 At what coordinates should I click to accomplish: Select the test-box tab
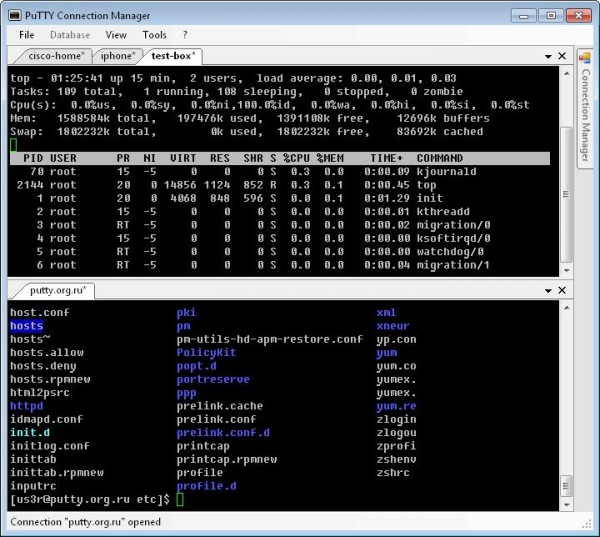(x=173, y=56)
